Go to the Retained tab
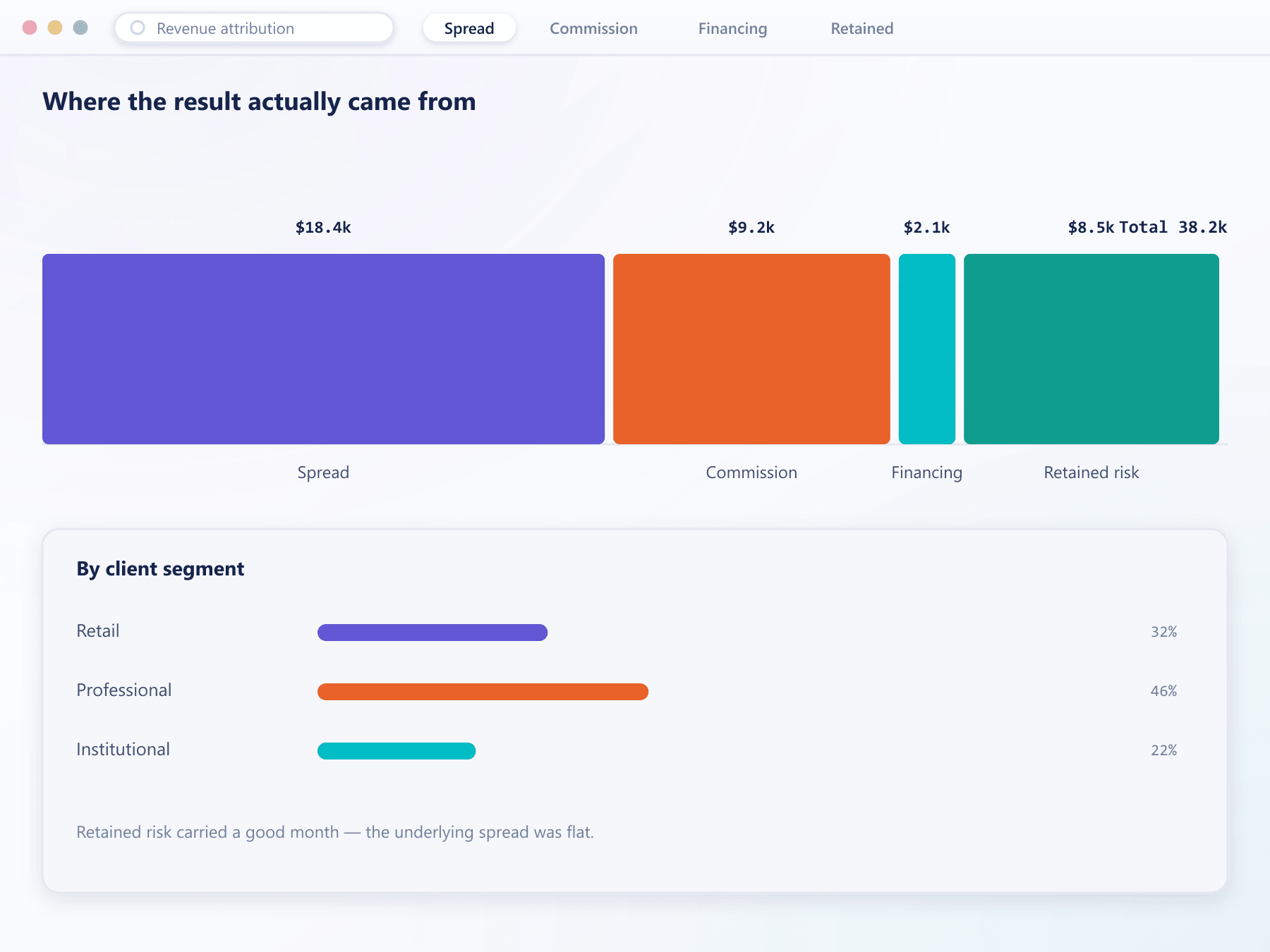The height and width of the screenshot is (952, 1270). pyautogui.click(x=861, y=28)
